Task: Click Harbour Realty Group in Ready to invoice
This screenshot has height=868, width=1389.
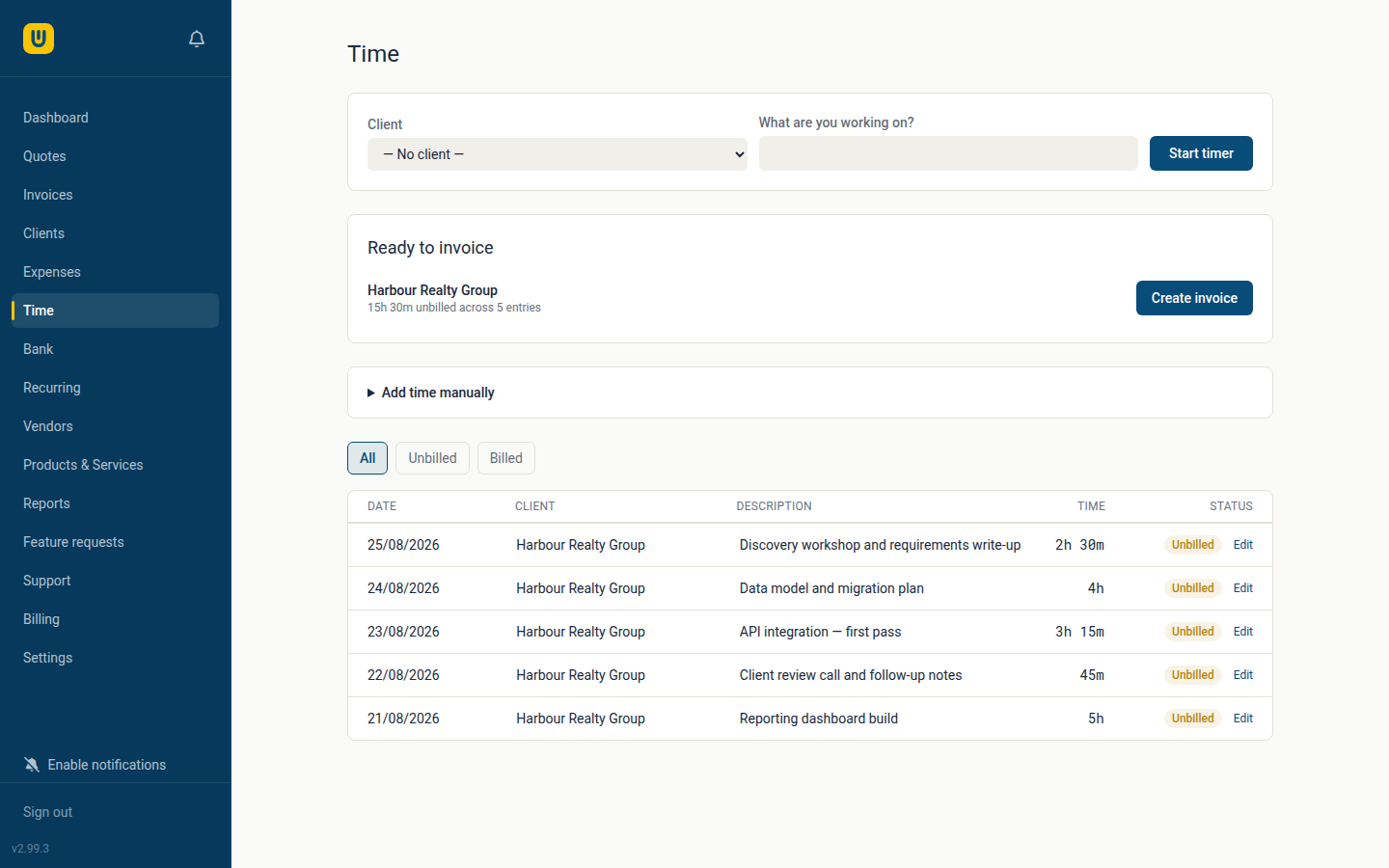Action: [x=432, y=290]
